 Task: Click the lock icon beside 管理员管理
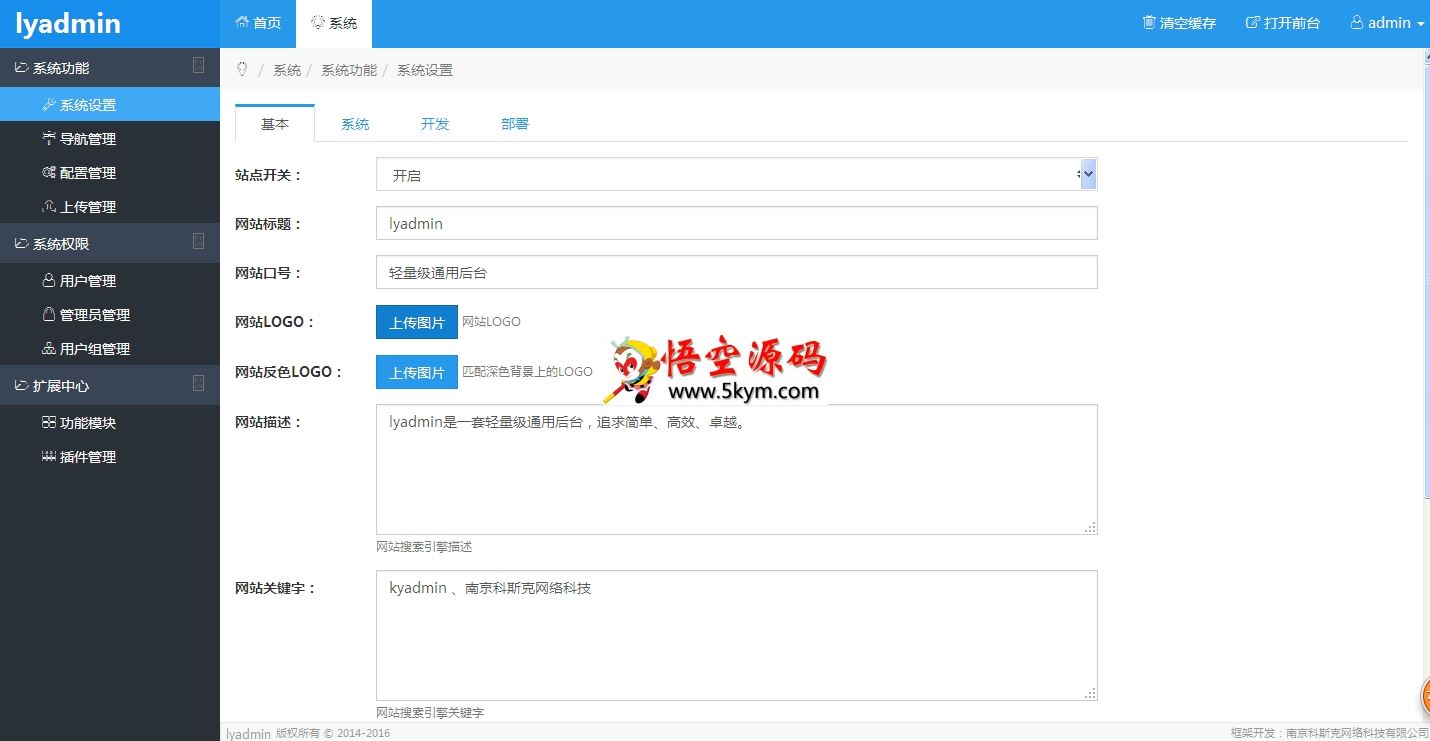[48, 315]
